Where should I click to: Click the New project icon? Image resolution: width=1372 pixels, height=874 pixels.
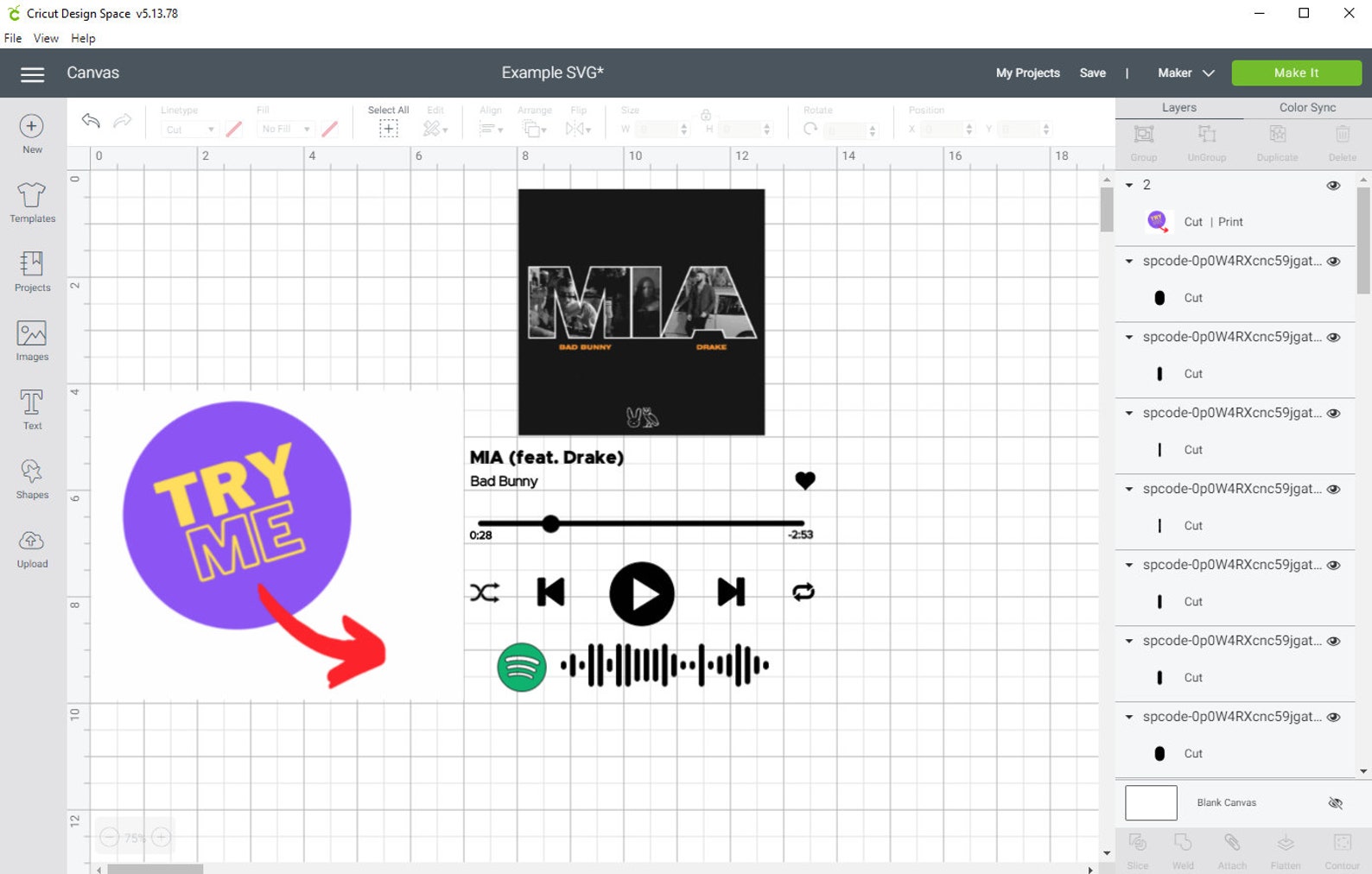pos(32,126)
